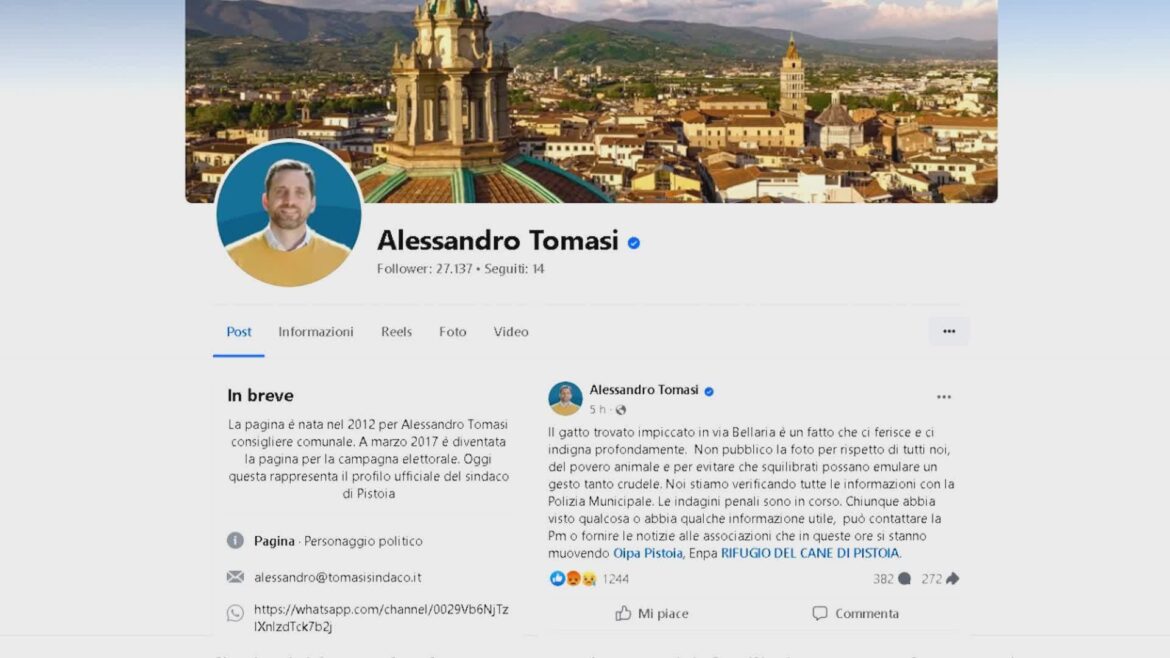1170x658 pixels.
Task: Click the verified badge beside the page title
Action: [x=634, y=242]
